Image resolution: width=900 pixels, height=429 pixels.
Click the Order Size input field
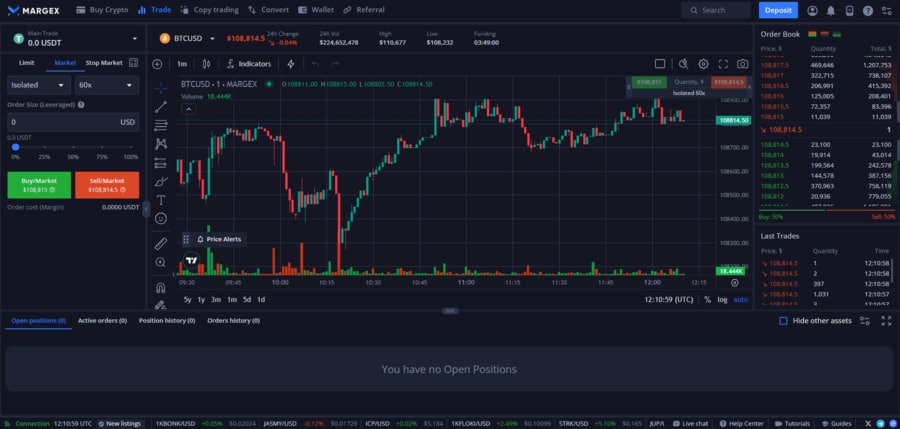73,122
